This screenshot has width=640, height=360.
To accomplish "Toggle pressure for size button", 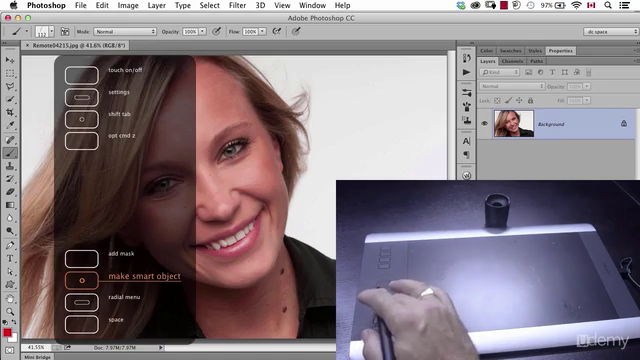I will [296, 31].
